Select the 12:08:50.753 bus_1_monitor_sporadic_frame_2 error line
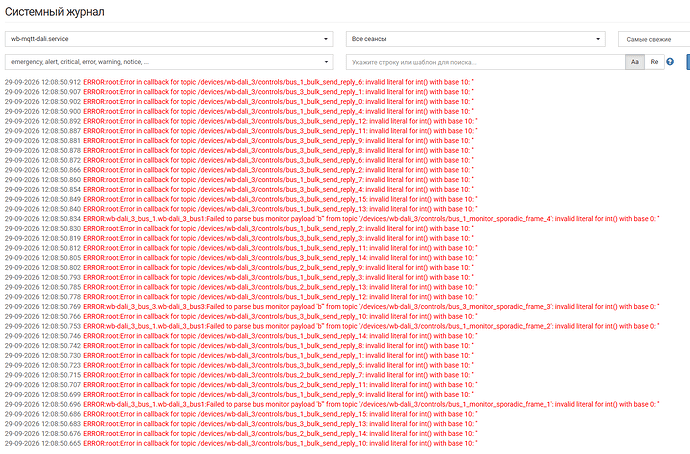This screenshot has width=690, height=454. [x=332, y=326]
